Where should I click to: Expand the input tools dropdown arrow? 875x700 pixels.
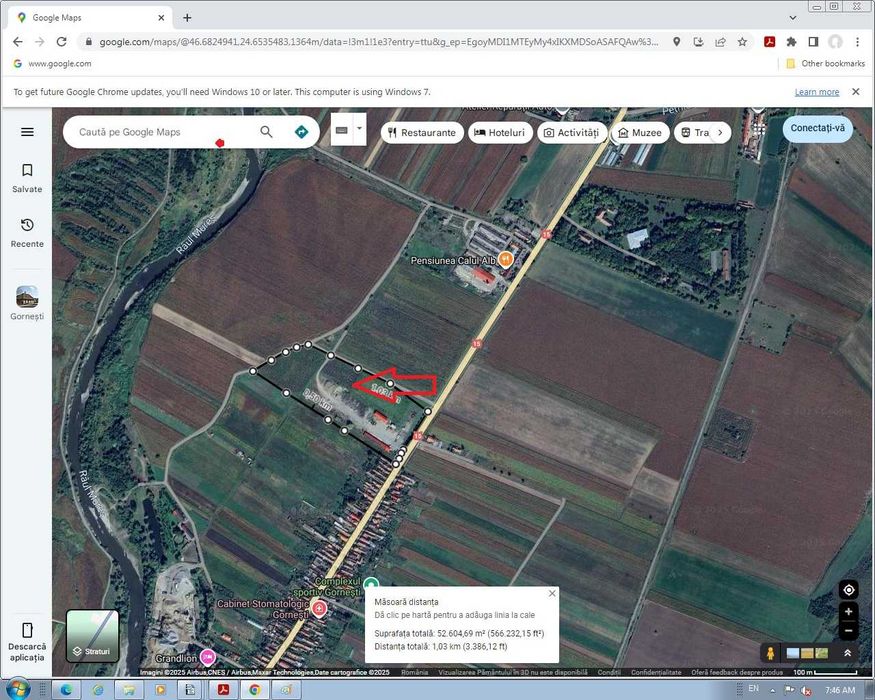click(x=359, y=129)
